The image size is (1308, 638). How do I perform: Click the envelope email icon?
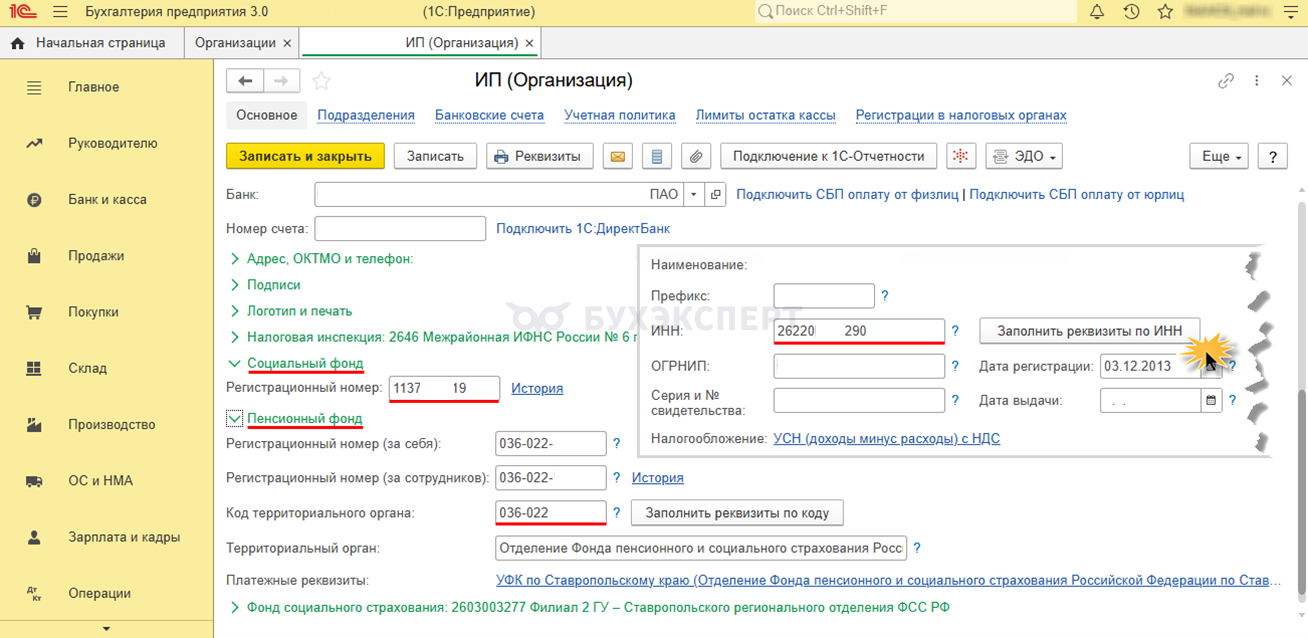point(618,156)
